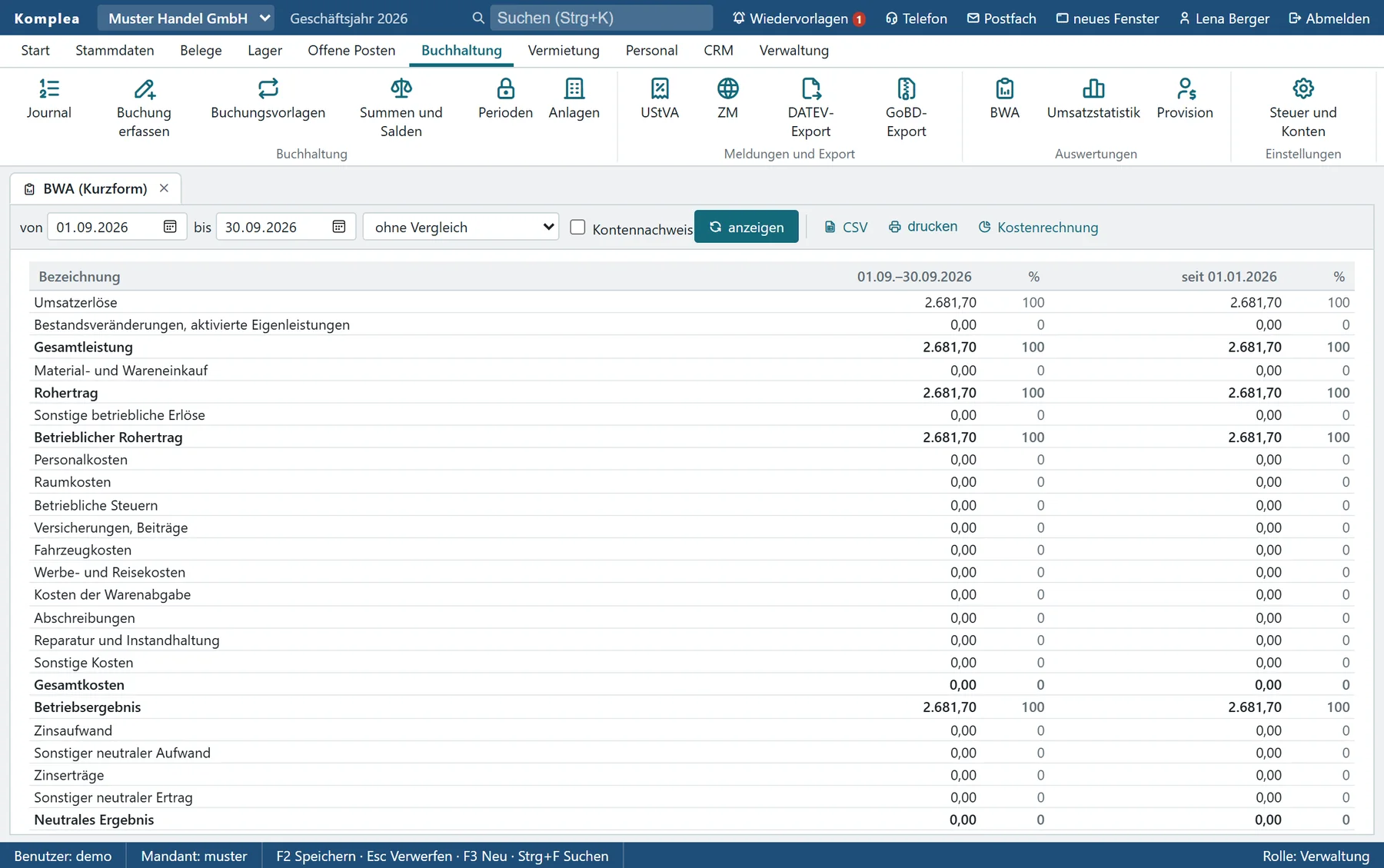Enable the Kontennachweis checkbox
This screenshot has width=1384, height=868.
(x=577, y=227)
